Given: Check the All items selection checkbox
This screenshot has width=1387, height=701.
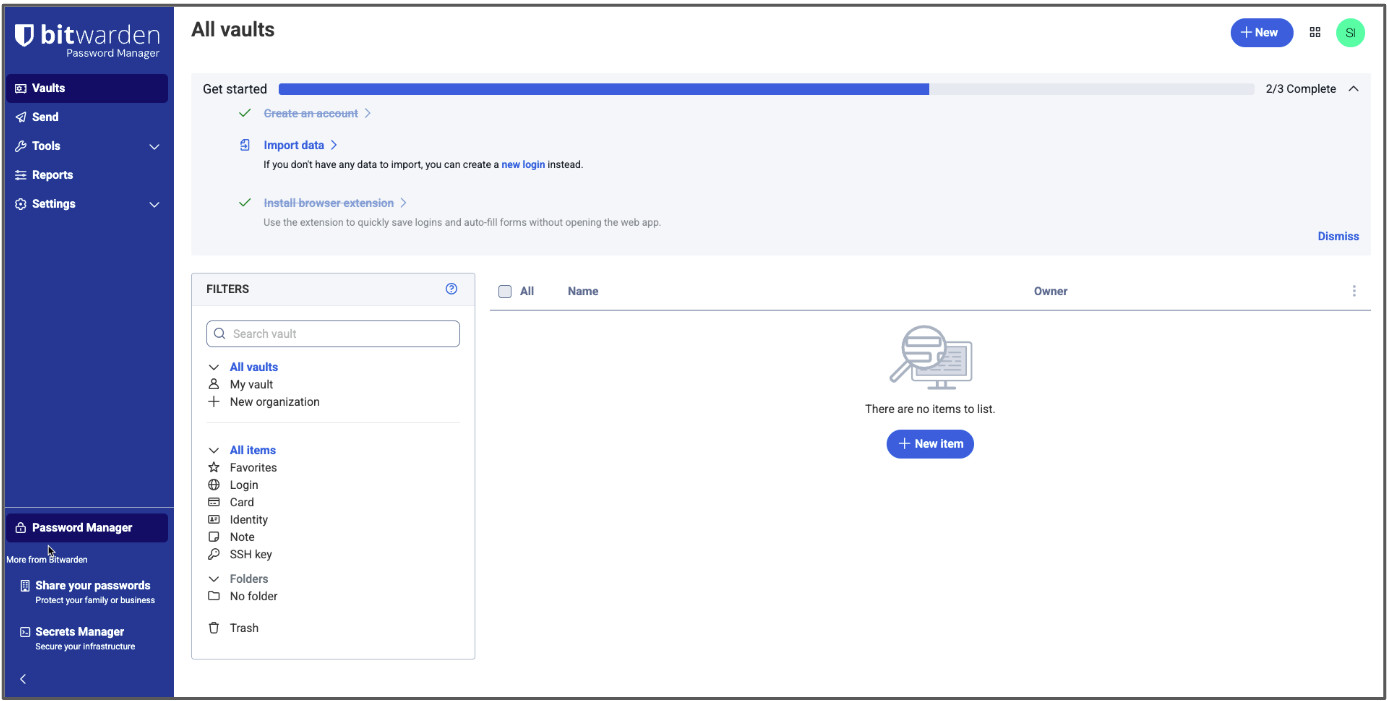Looking at the screenshot, I should click(505, 291).
